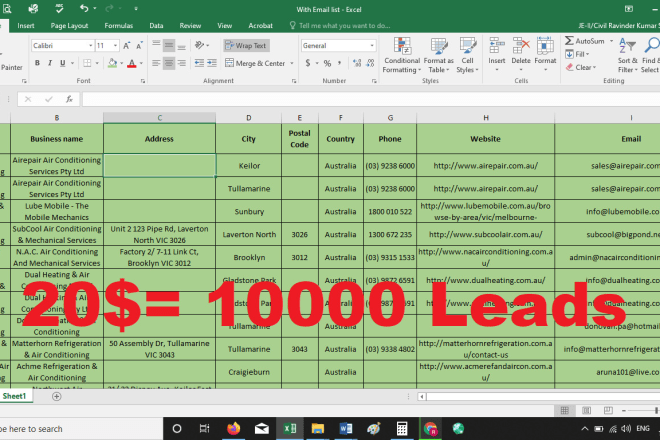Open Conditional Formatting menu

pyautogui.click(x=402, y=55)
